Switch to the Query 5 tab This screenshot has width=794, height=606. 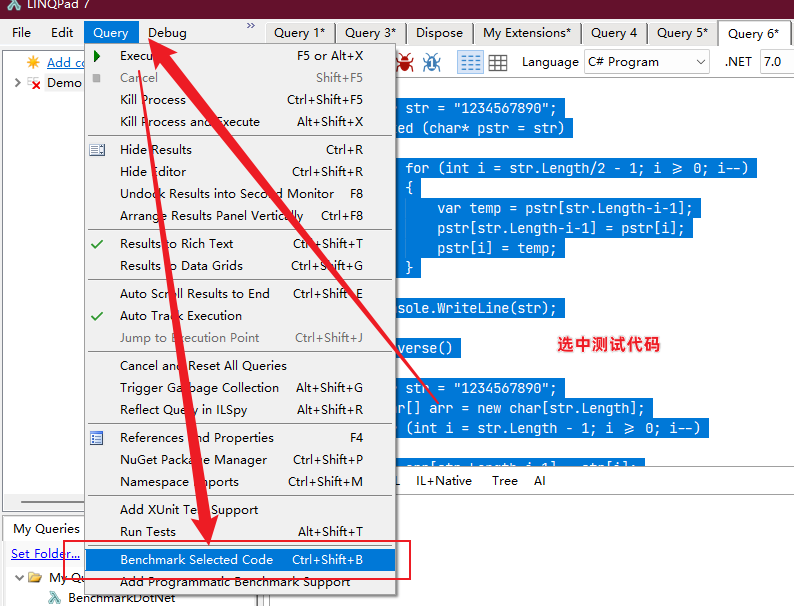coord(682,33)
